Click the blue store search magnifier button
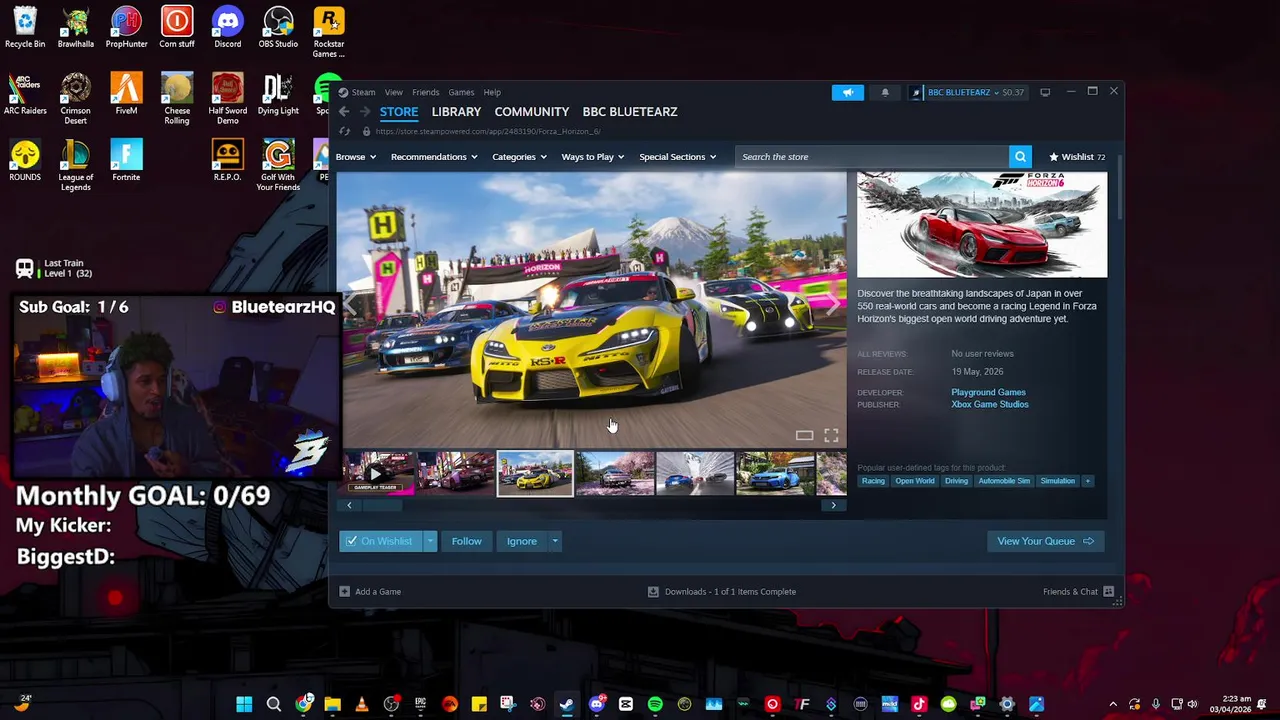This screenshot has height=720, width=1280. (1020, 157)
